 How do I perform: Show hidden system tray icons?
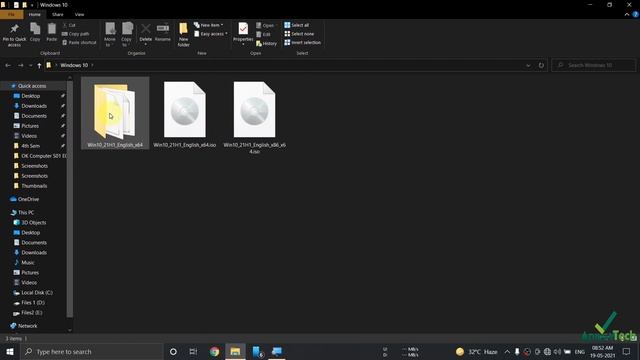pyautogui.click(x=507, y=351)
